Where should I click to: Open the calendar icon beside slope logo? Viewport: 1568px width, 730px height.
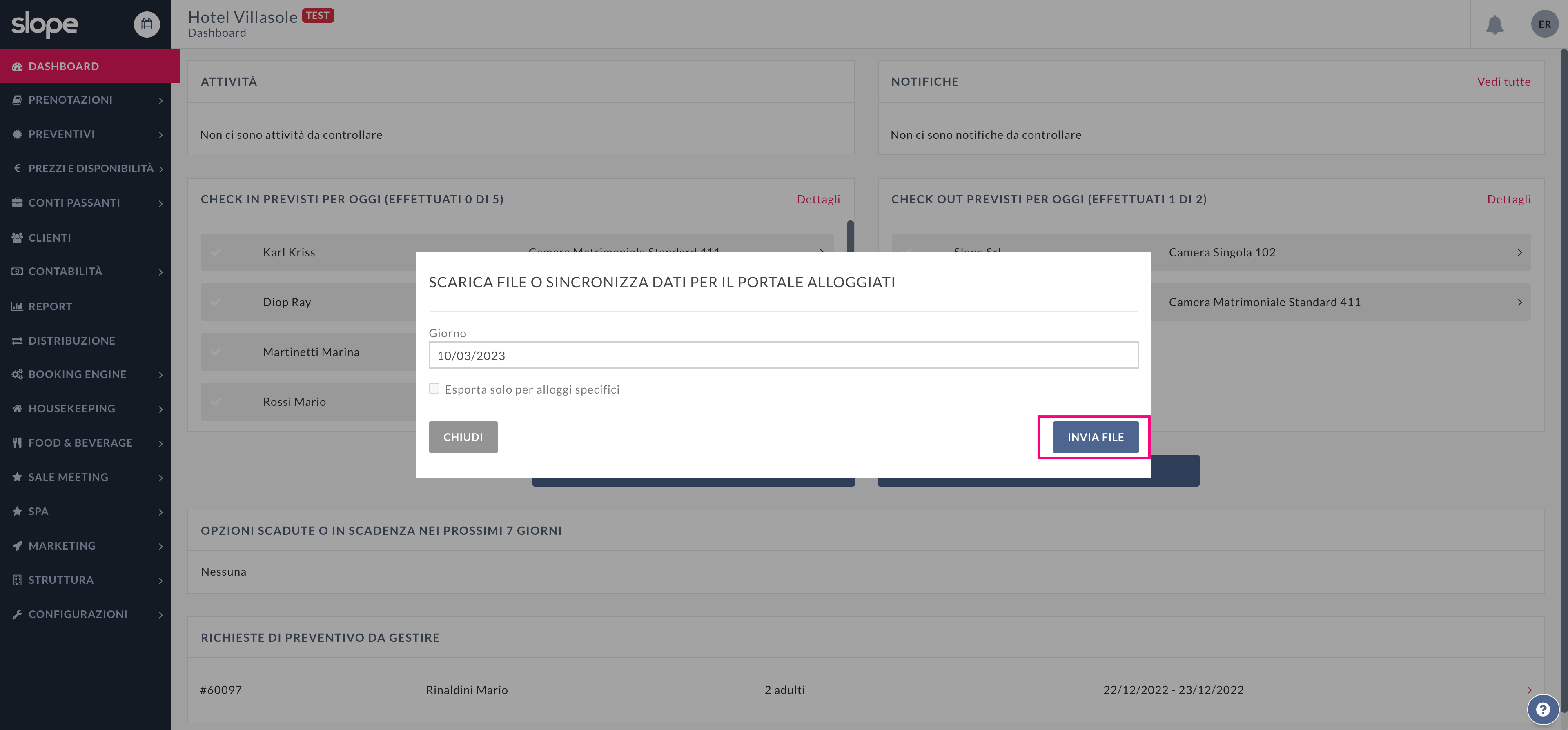pyautogui.click(x=147, y=24)
